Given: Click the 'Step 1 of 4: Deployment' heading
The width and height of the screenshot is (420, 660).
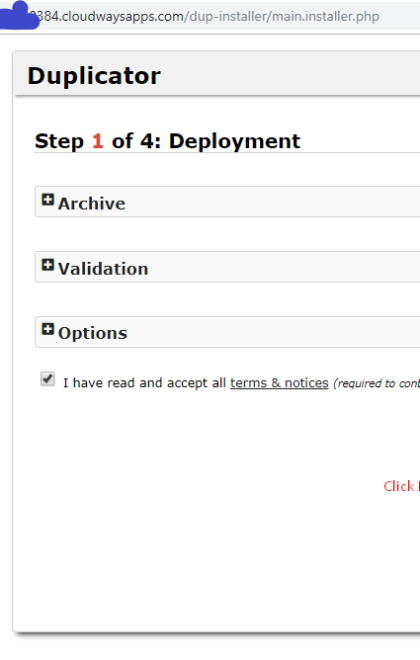Looking at the screenshot, I should [167, 141].
